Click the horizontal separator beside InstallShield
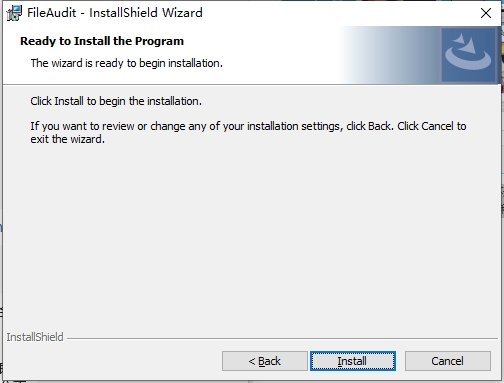The width and height of the screenshot is (504, 383). coord(282,338)
